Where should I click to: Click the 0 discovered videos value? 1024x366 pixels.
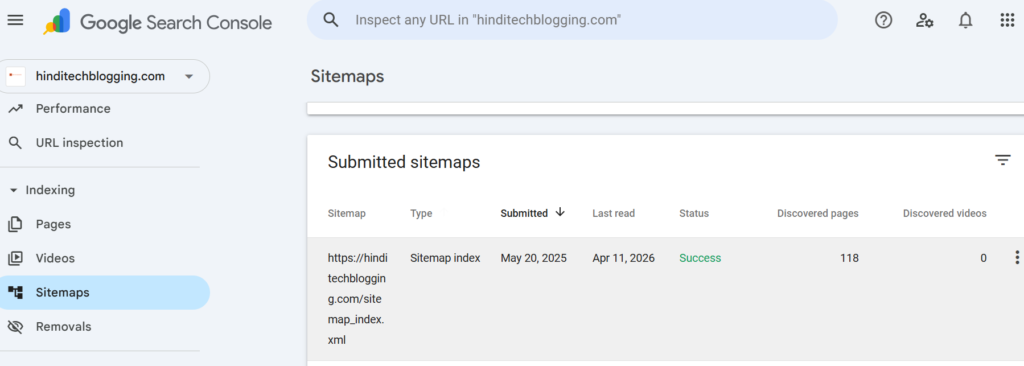[x=984, y=258]
